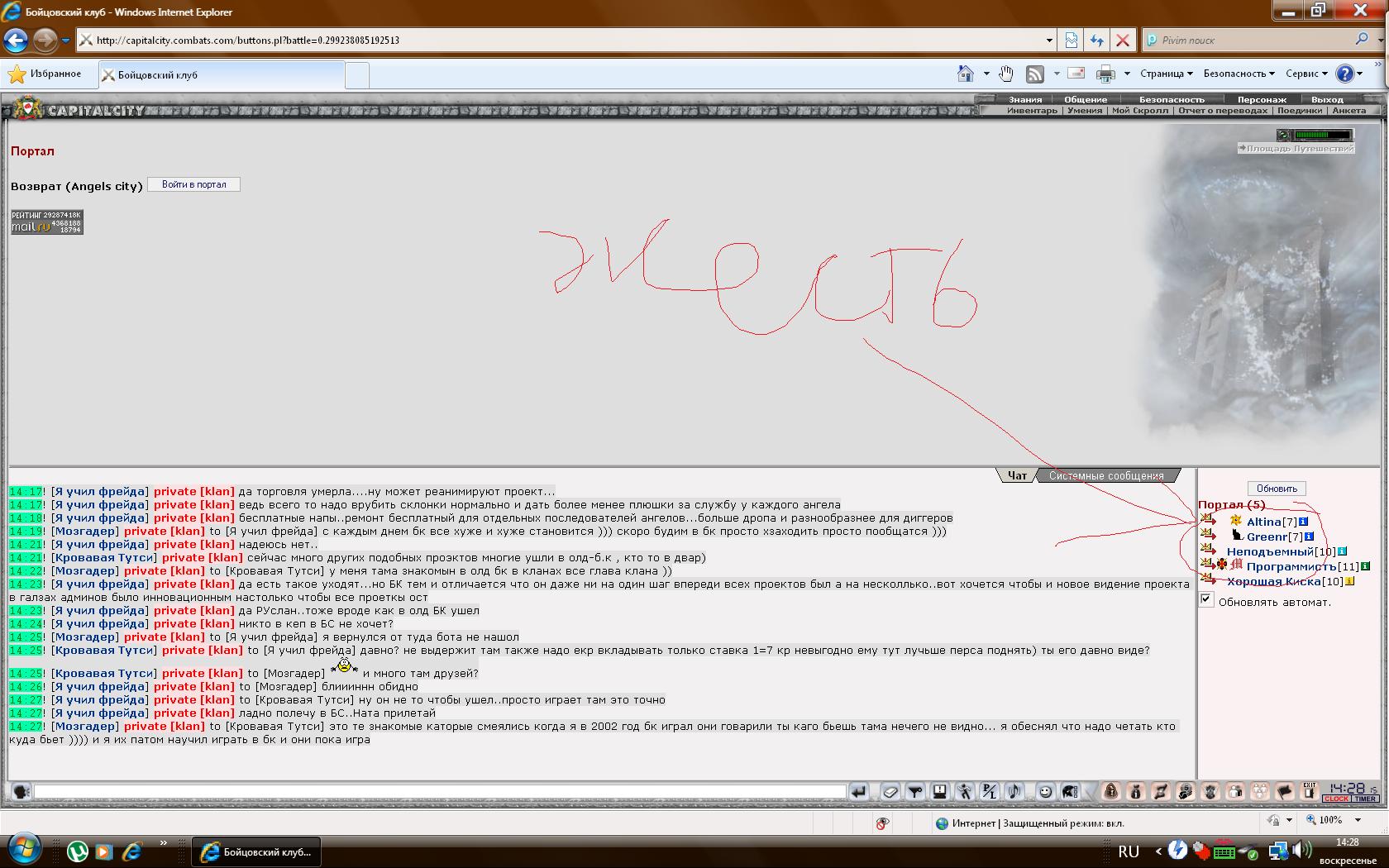The width and height of the screenshot is (1389, 868).
Task: Click the computer system messages icon
Action: click(939, 792)
